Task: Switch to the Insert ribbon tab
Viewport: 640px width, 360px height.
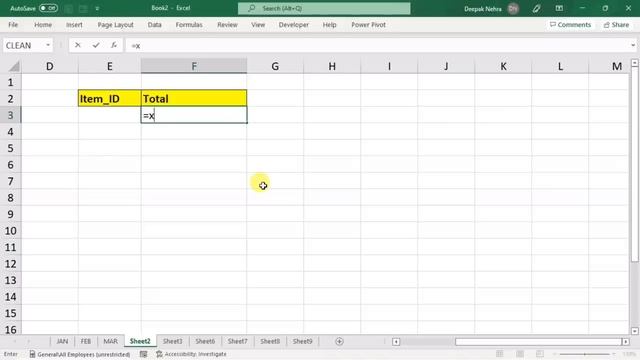Action: coord(74,25)
